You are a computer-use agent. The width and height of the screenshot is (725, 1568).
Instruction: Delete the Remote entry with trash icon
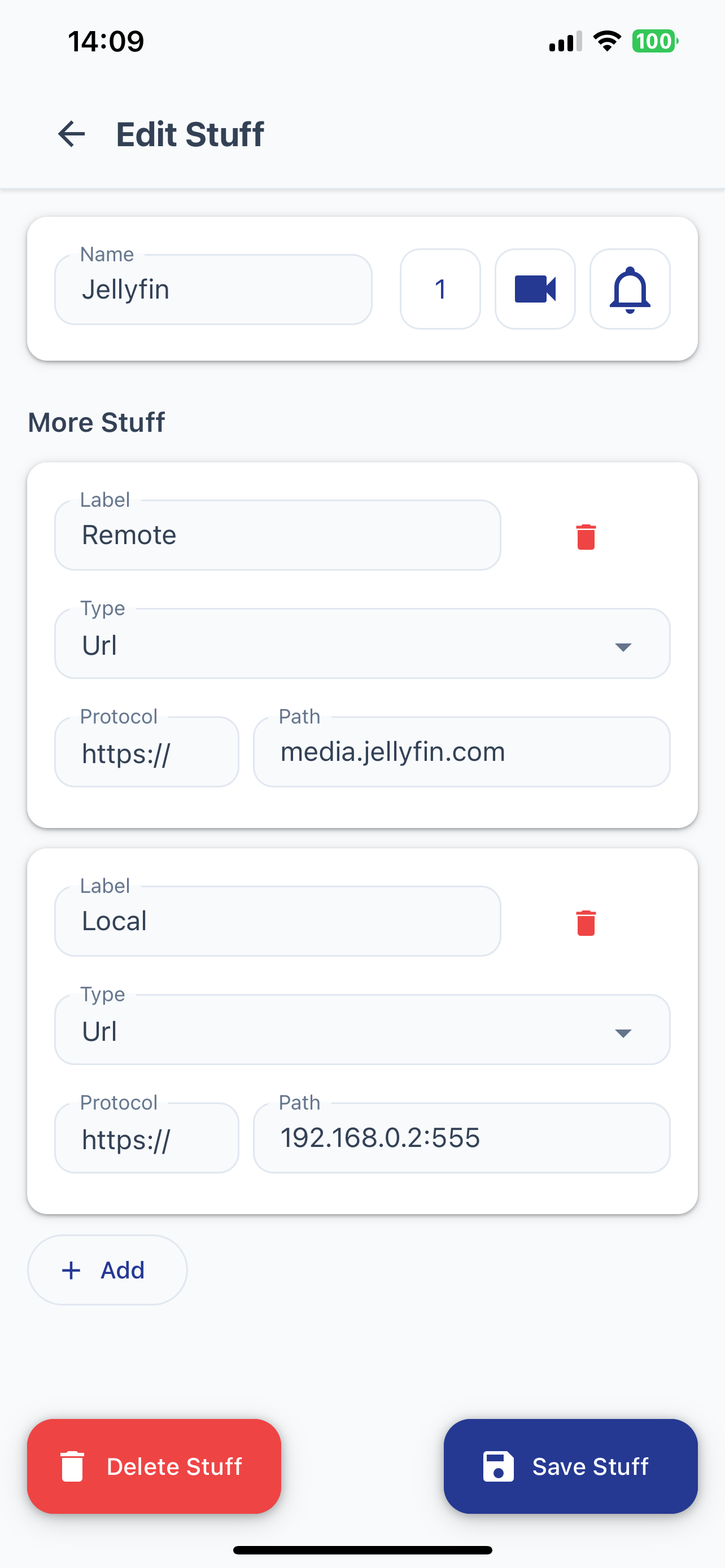586,536
